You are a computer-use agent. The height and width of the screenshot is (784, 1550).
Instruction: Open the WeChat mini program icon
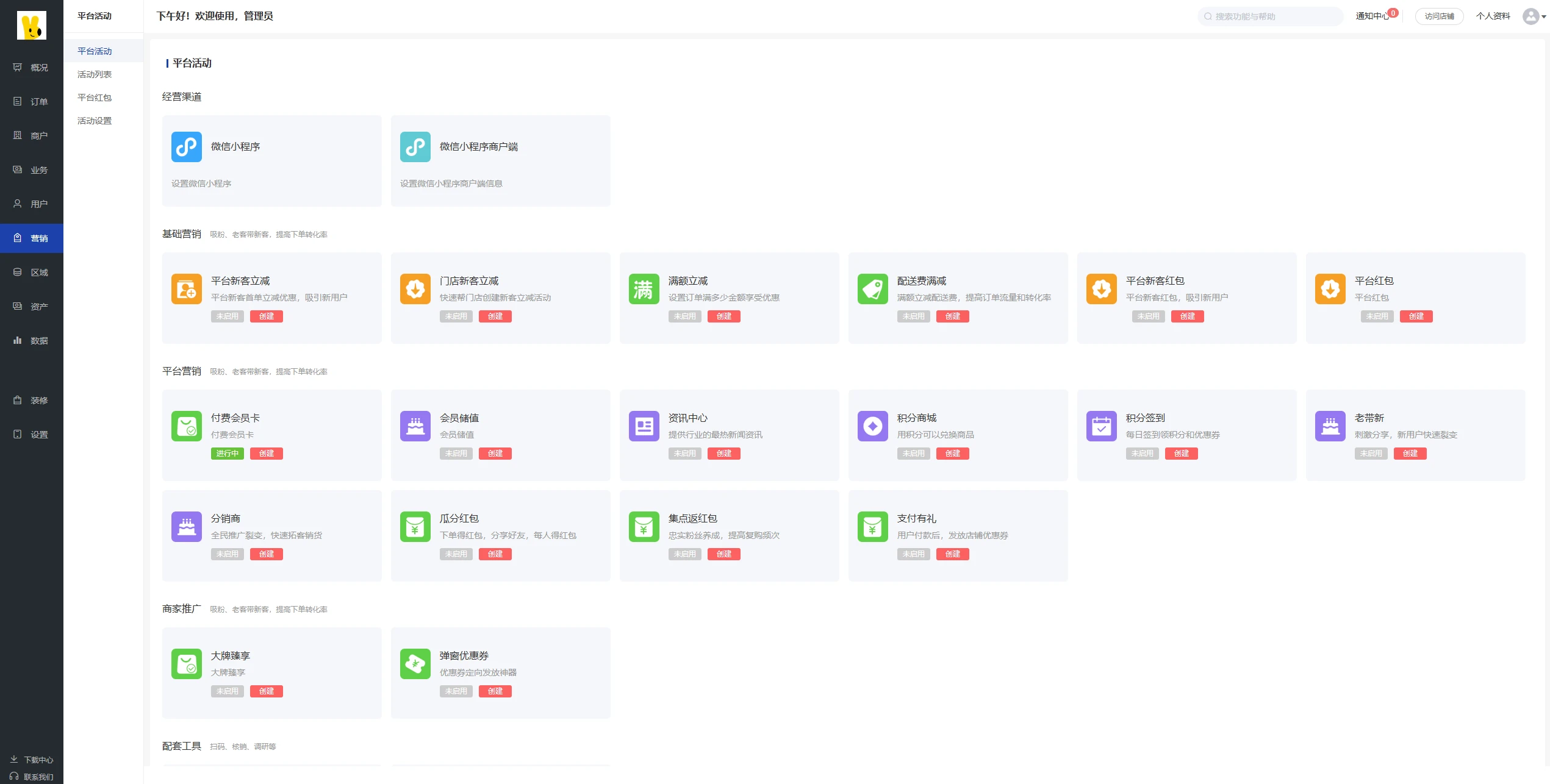[186, 147]
